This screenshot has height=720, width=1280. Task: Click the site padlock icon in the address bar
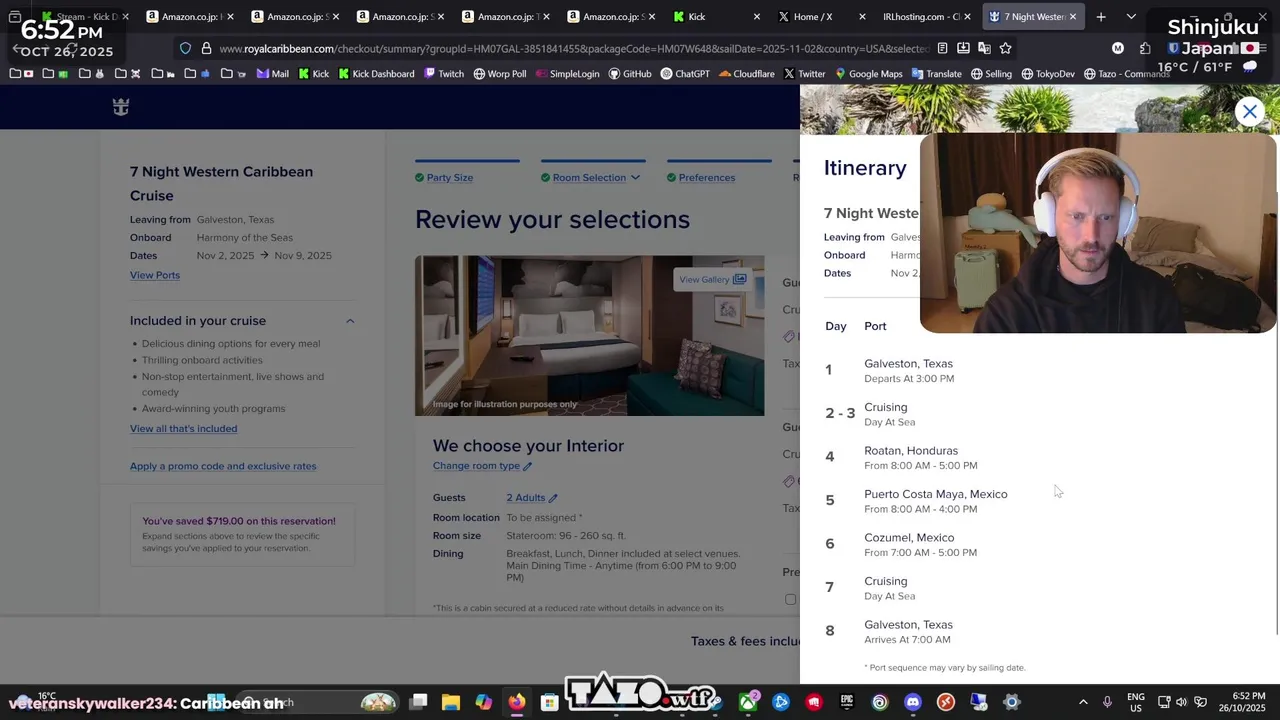206,48
